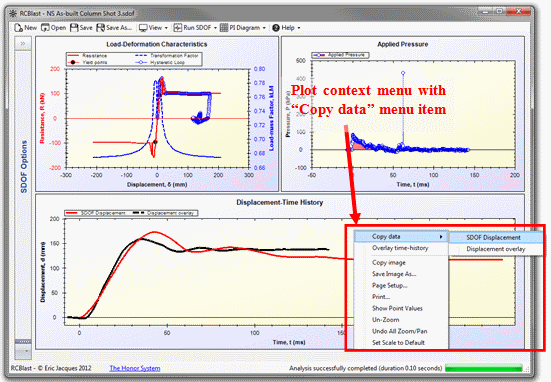
Task: Click Show Point Values menu item
Action: tap(397, 308)
